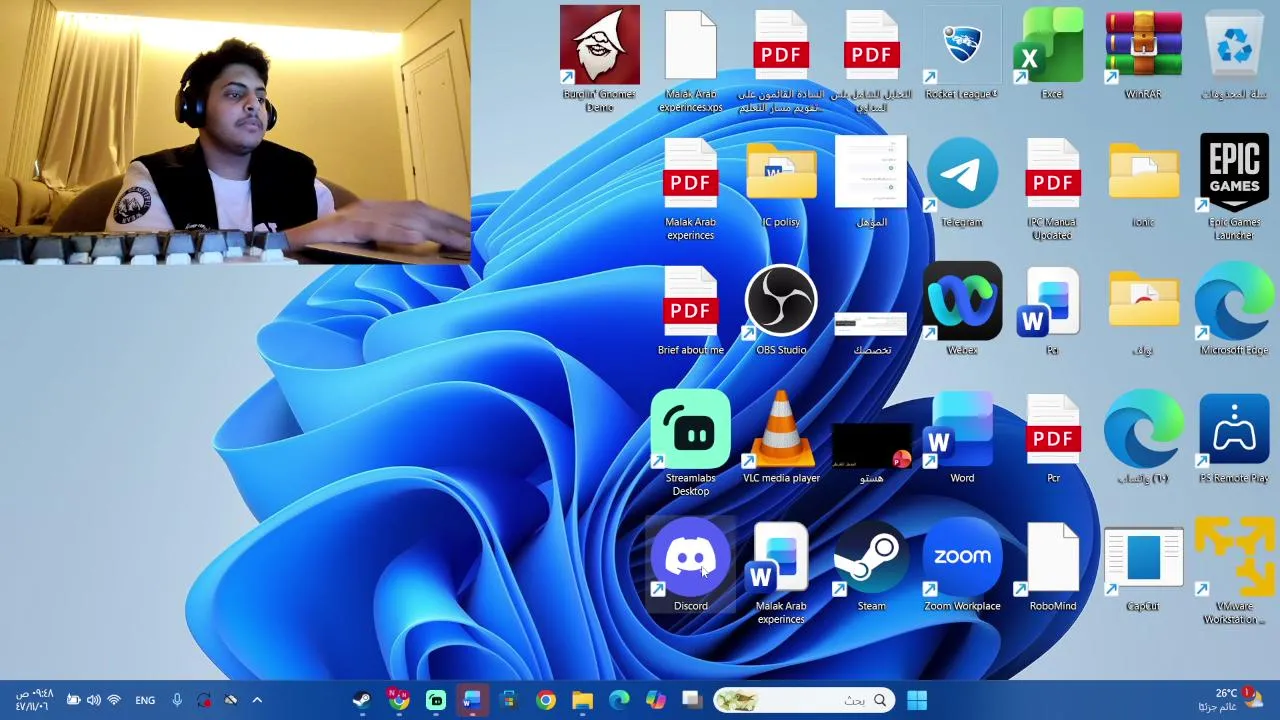Open File Explorer in the taskbar
1280x720 pixels.
[x=583, y=700]
